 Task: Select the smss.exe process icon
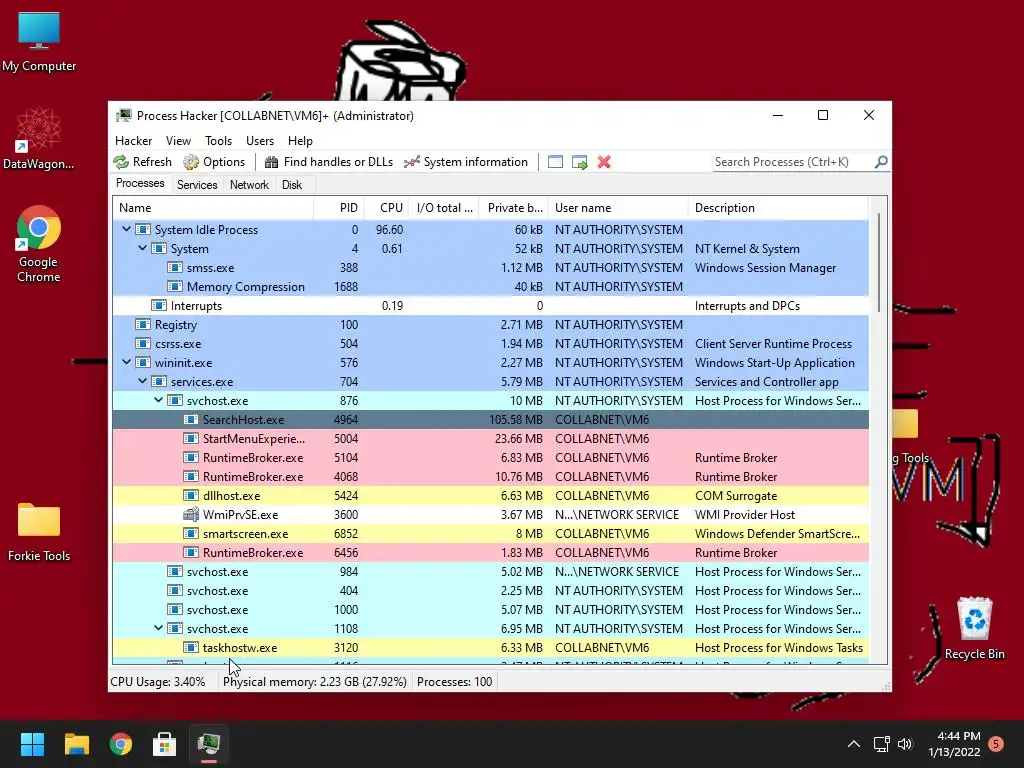click(174, 267)
